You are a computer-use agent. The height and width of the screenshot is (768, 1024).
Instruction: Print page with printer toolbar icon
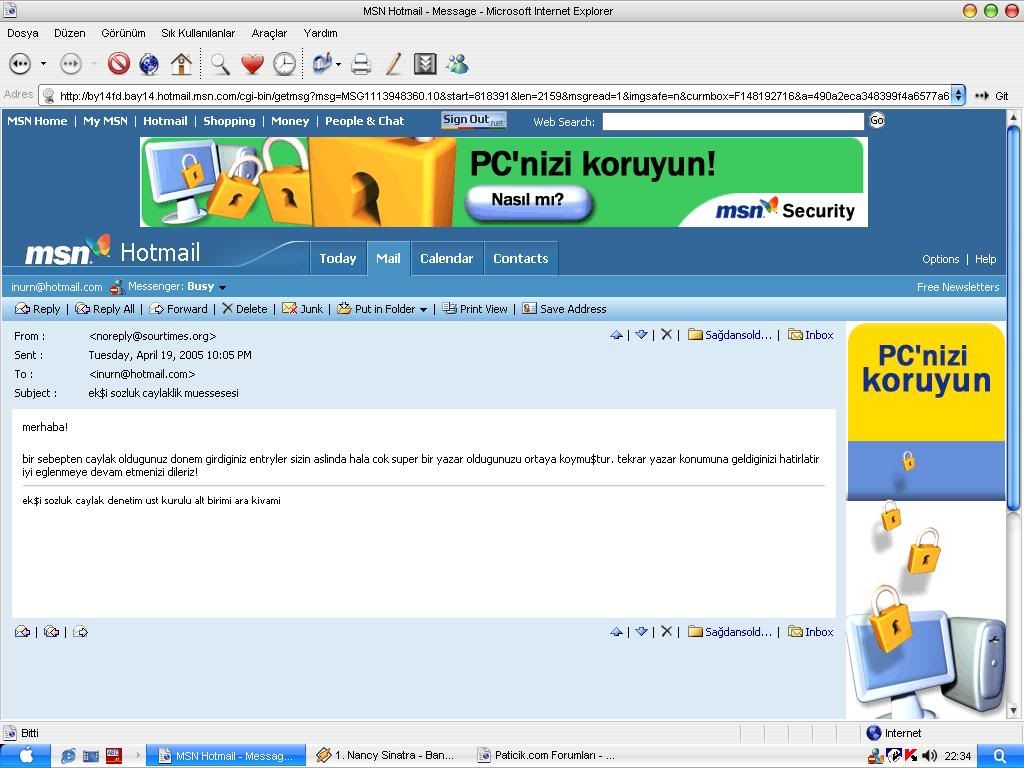click(x=360, y=64)
